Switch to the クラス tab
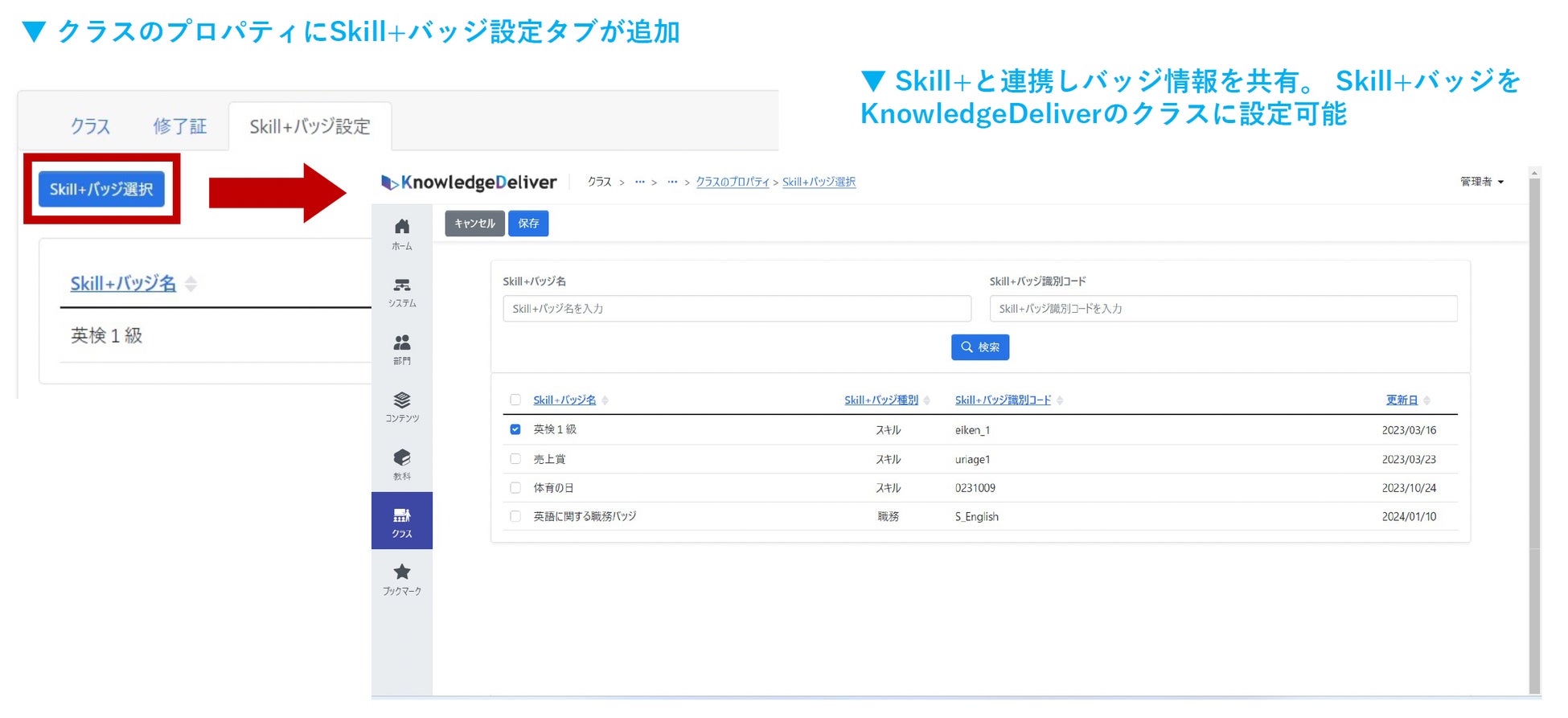The height and width of the screenshot is (718, 1568). (90, 126)
